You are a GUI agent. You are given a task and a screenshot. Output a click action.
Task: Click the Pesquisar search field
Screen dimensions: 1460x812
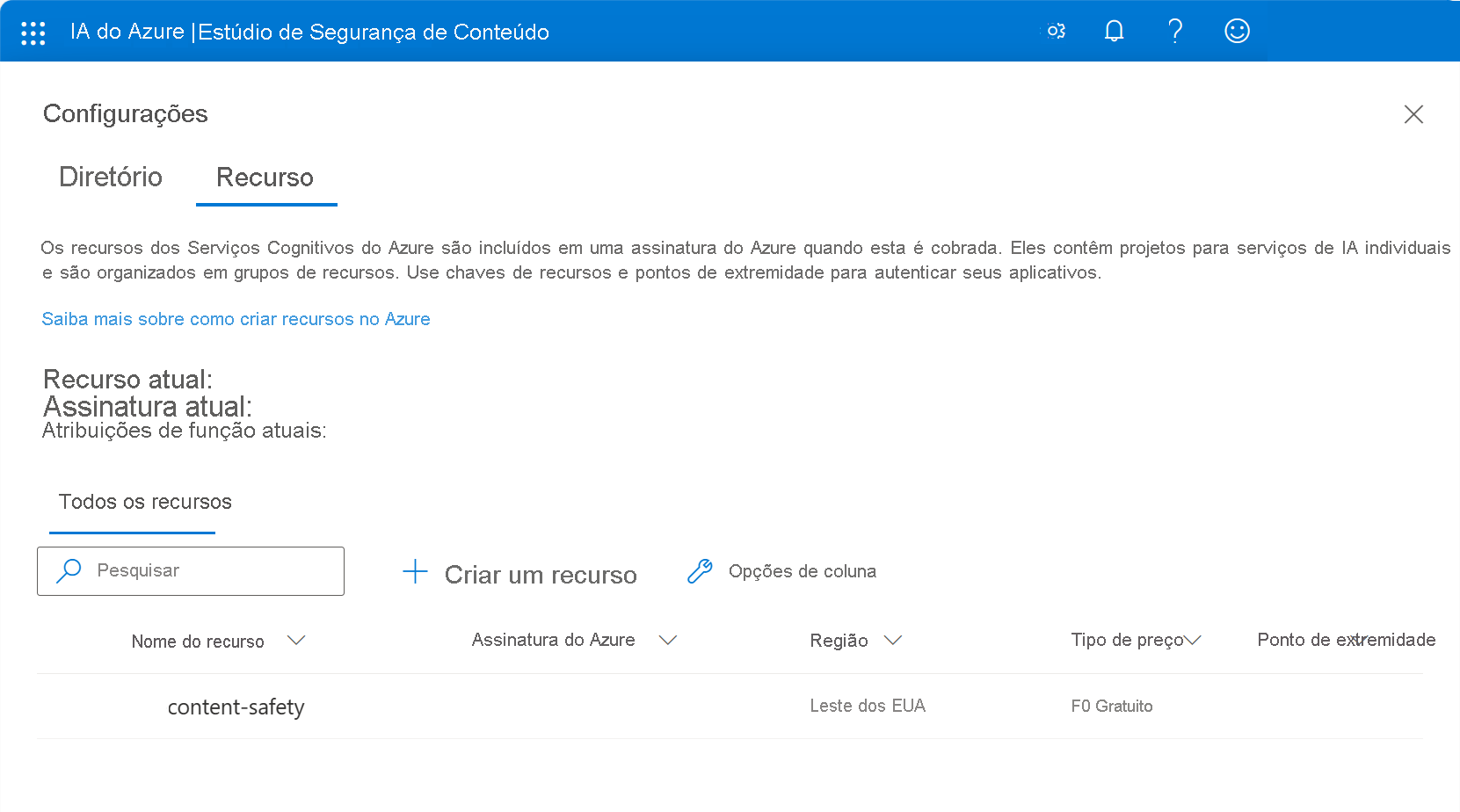(191, 571)
